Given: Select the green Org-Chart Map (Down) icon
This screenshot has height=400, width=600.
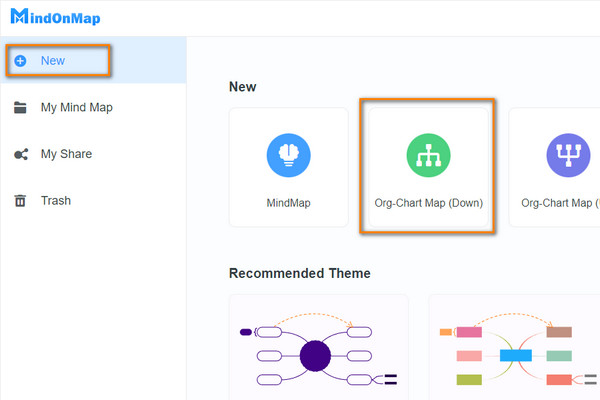Looking at the screenshot, I should [x=428, y=157].
